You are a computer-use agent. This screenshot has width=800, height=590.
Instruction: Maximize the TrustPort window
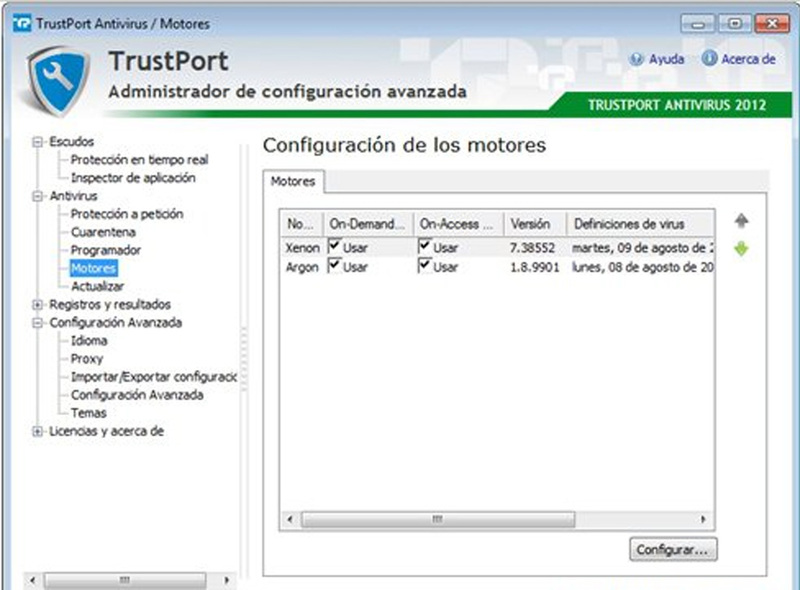pyautogui.click(x=735, y=23)
